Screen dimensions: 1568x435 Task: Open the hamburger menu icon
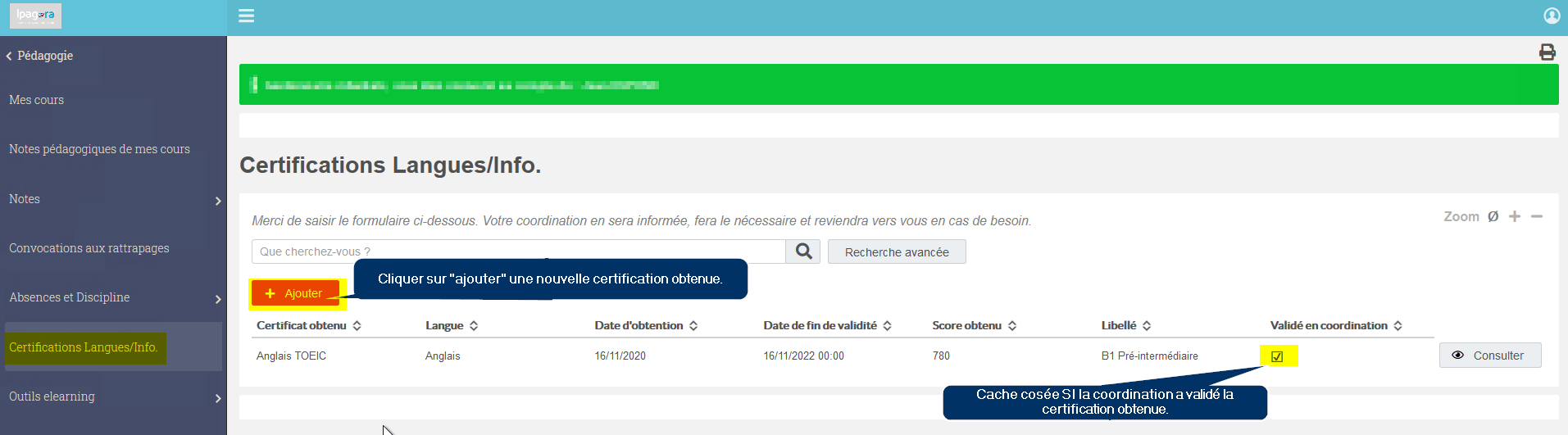tap(246, 16)
